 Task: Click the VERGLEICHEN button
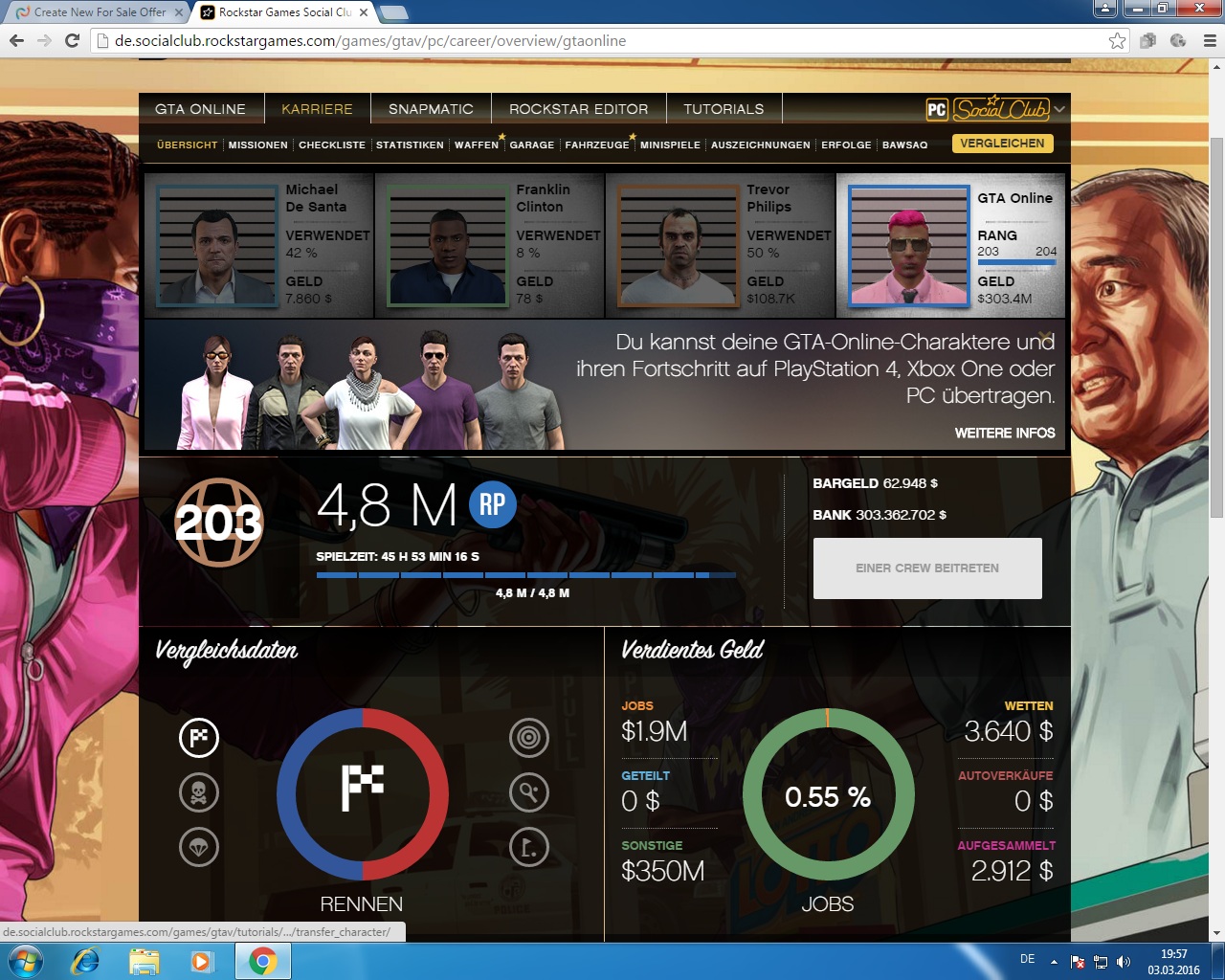click(x=1002, y=144)
